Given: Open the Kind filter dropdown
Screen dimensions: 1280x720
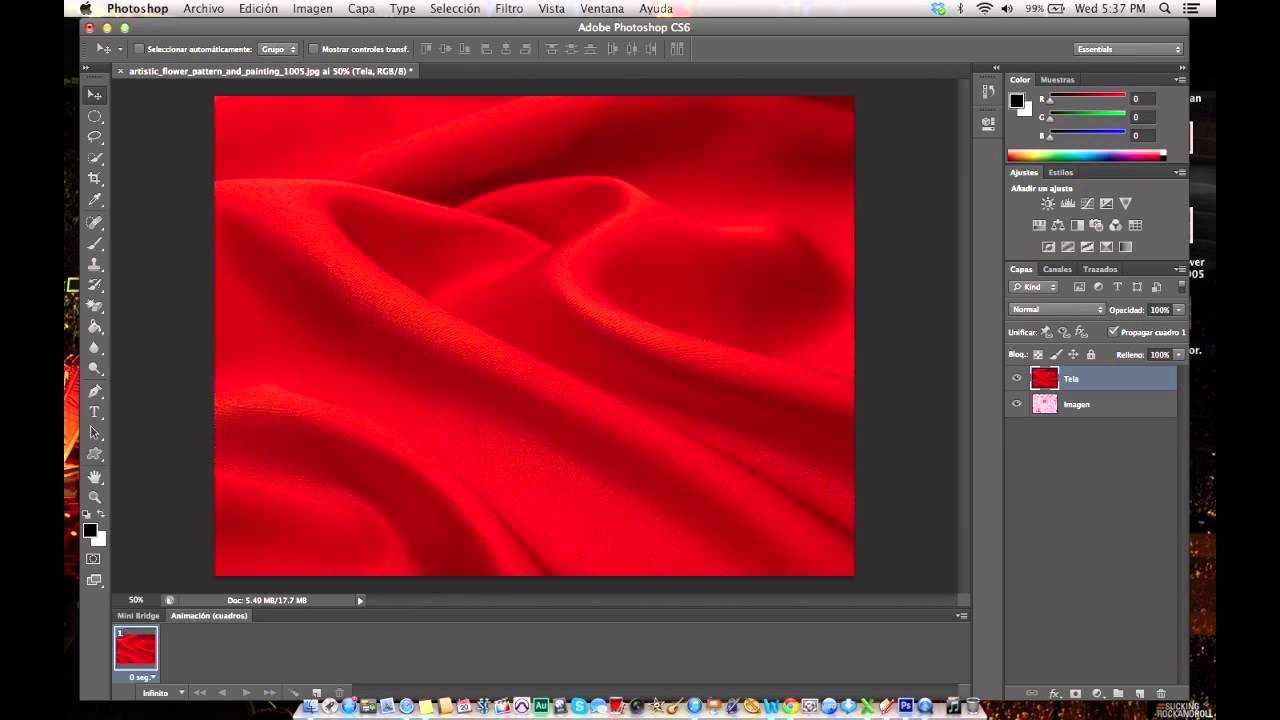Looking at the screenshot, I should click(1034, 287).
